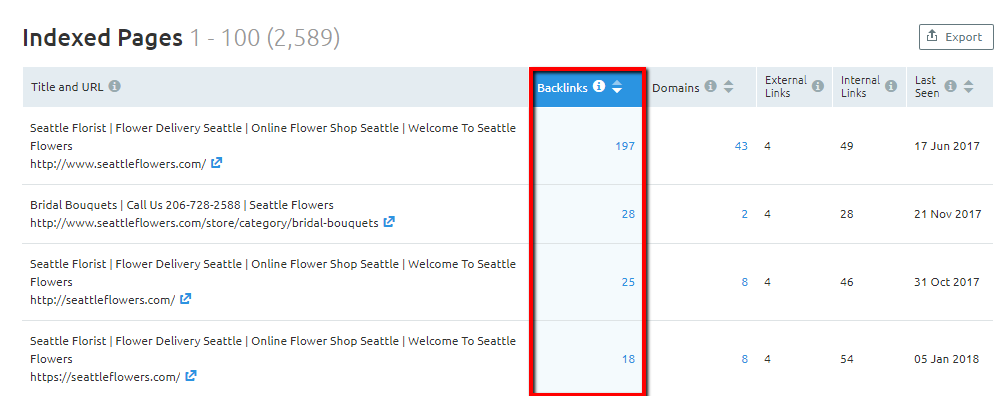Open external link for http://www.seattleflowers.com/
The image size is (1005, 396).
(217, 163)
